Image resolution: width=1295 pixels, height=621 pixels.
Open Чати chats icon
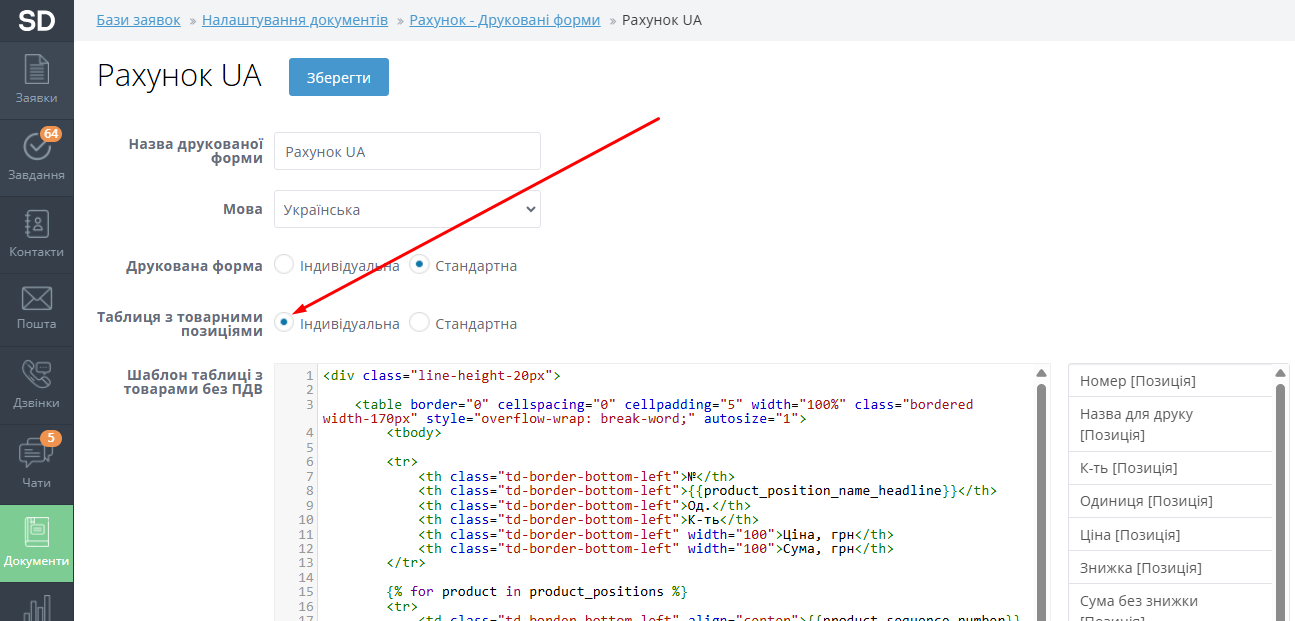(x=36, y=463)
